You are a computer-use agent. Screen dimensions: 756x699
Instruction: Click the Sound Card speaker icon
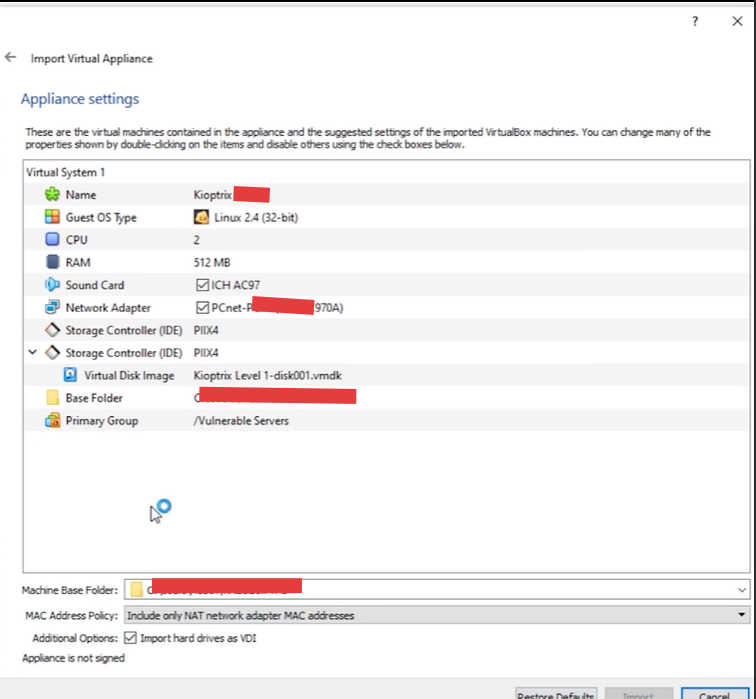coord(52,285)
